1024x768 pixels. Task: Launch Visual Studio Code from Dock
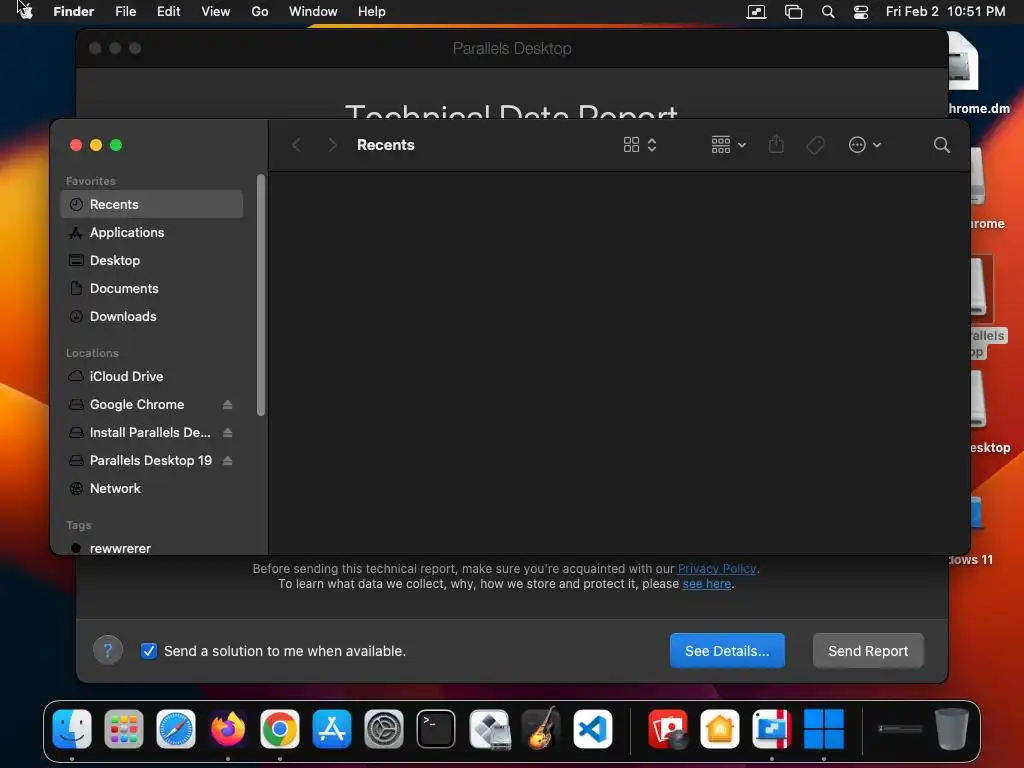coord(593,729)
